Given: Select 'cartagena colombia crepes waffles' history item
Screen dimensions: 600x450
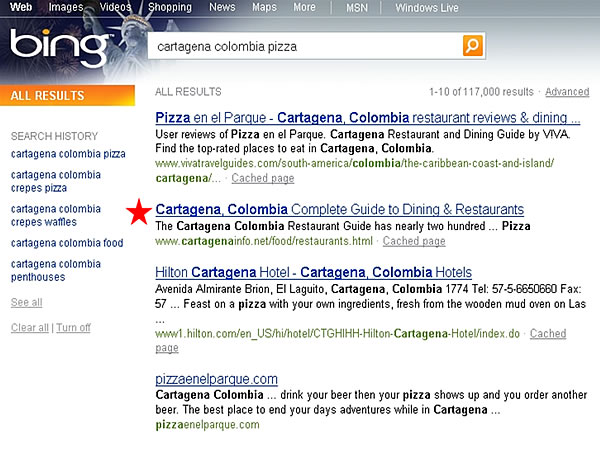Looking at the screenshot, I should tap(55, 215).
